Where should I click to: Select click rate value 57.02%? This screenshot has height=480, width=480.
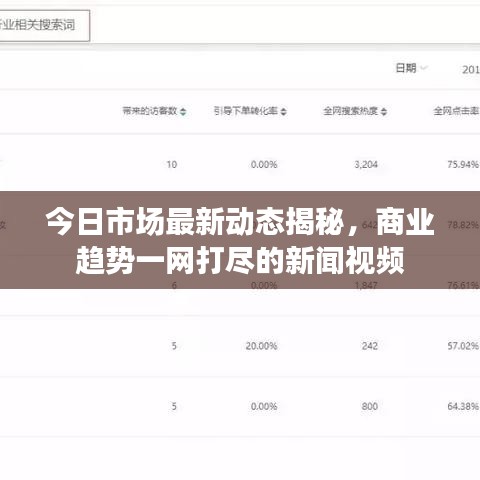pyautogui.click(x=463, y=346)
